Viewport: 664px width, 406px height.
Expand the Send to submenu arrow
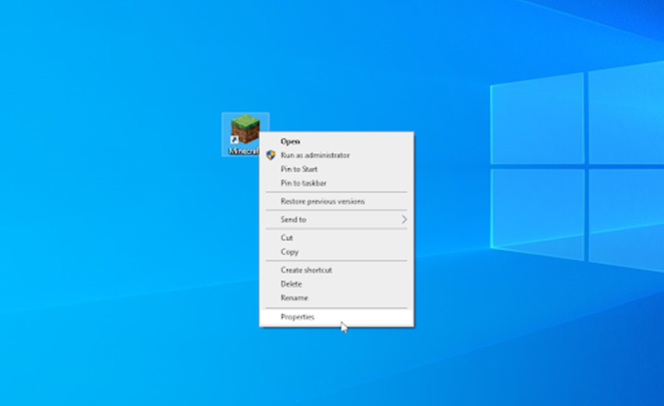tap(404, 219)
